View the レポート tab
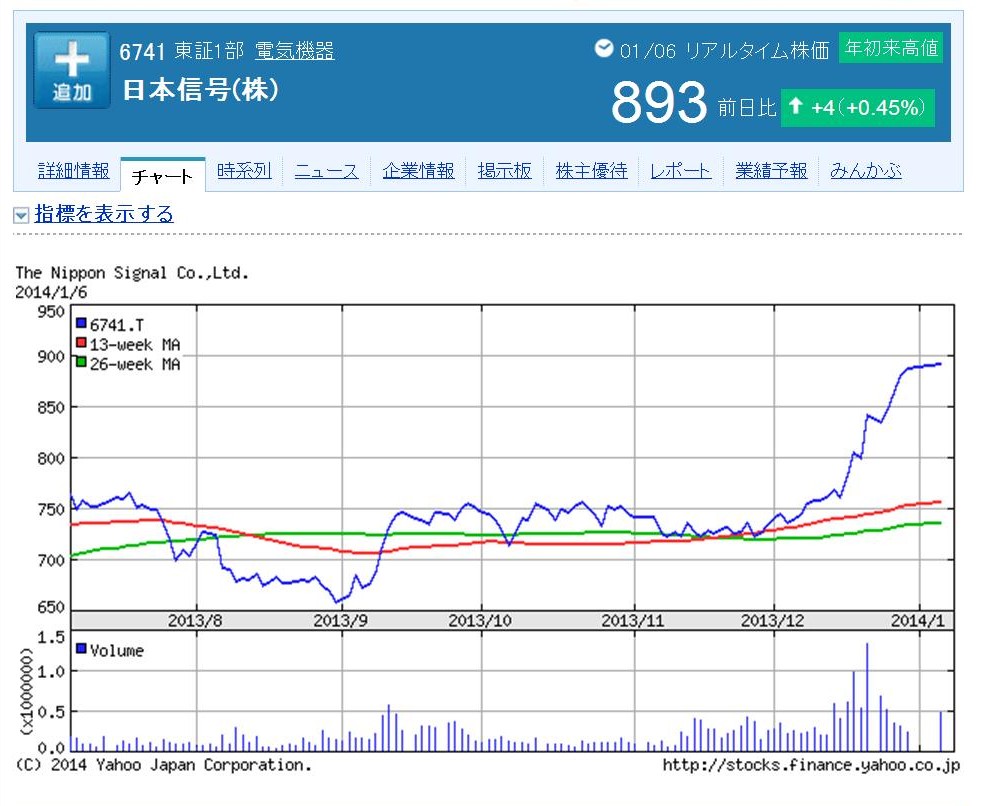Viewport: 985px width, 806px height. point(681,170)
